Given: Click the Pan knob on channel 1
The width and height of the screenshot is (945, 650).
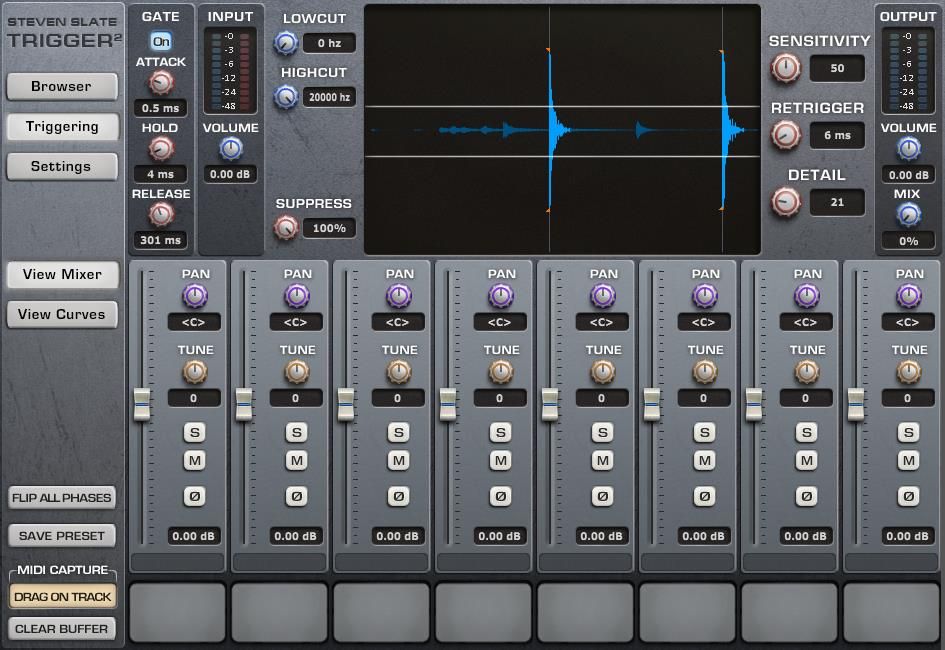Looking at the screenshot, I should click(195, 296).
